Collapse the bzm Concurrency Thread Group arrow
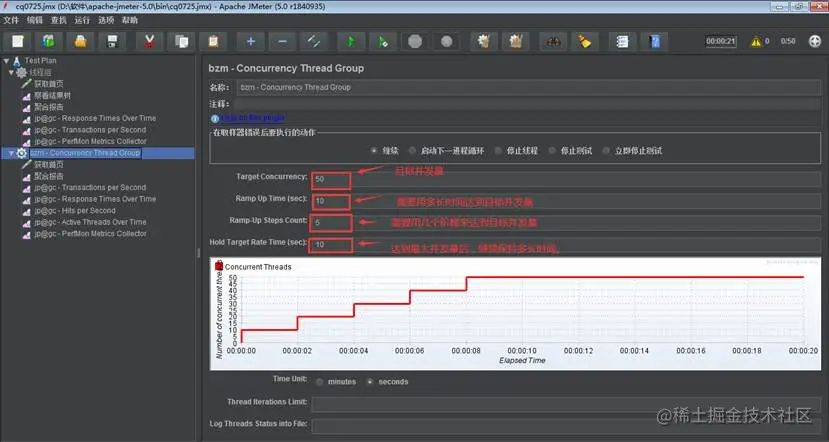829x442 pixels. pos(11,153)
